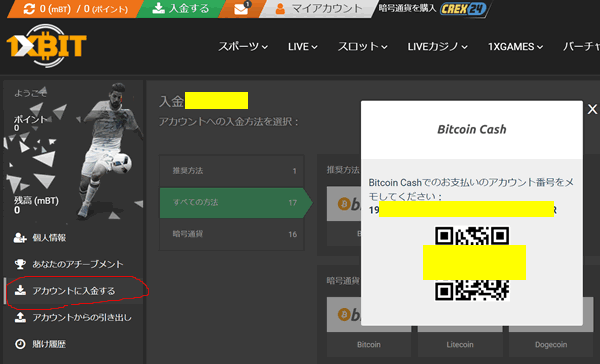Click the user avatar icon in マイアカウント
The height and width of the screenshot is (364, 600).
click(280, 9)
